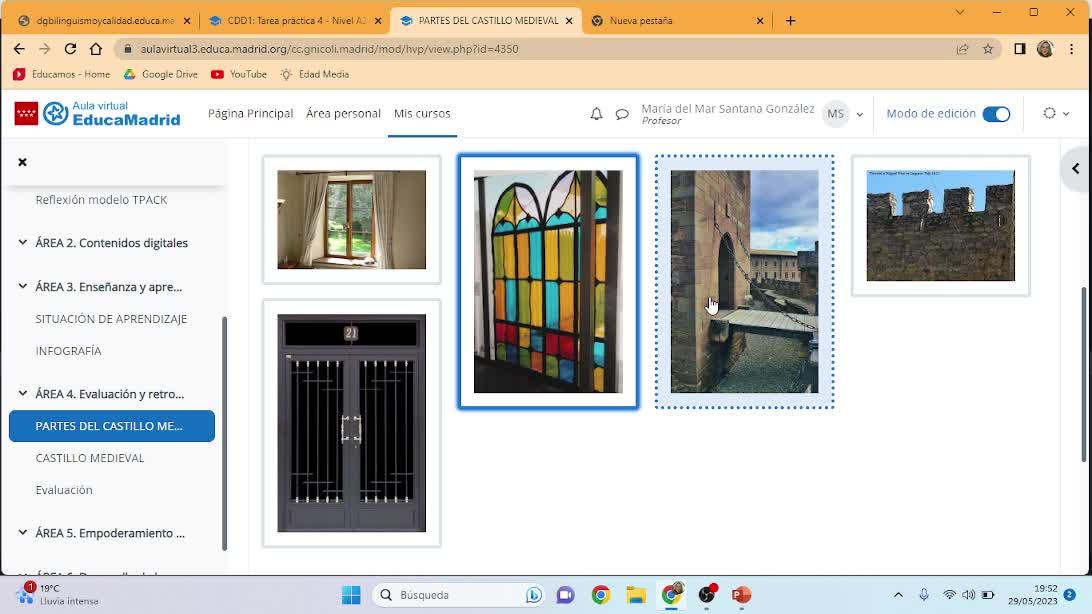Screen dimensions: 1092x614
Task: Open the Educamos - Home bookmark
Action: [x=61, y=74]
